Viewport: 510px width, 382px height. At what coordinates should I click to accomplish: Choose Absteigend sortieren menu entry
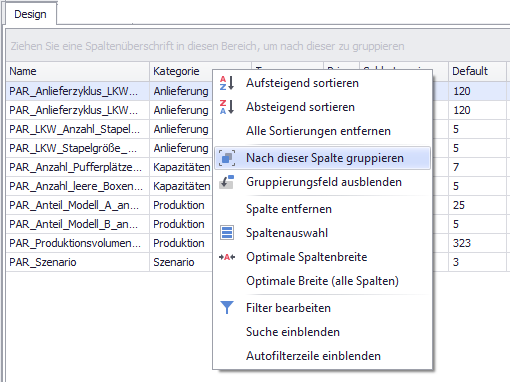coord(322,107)
